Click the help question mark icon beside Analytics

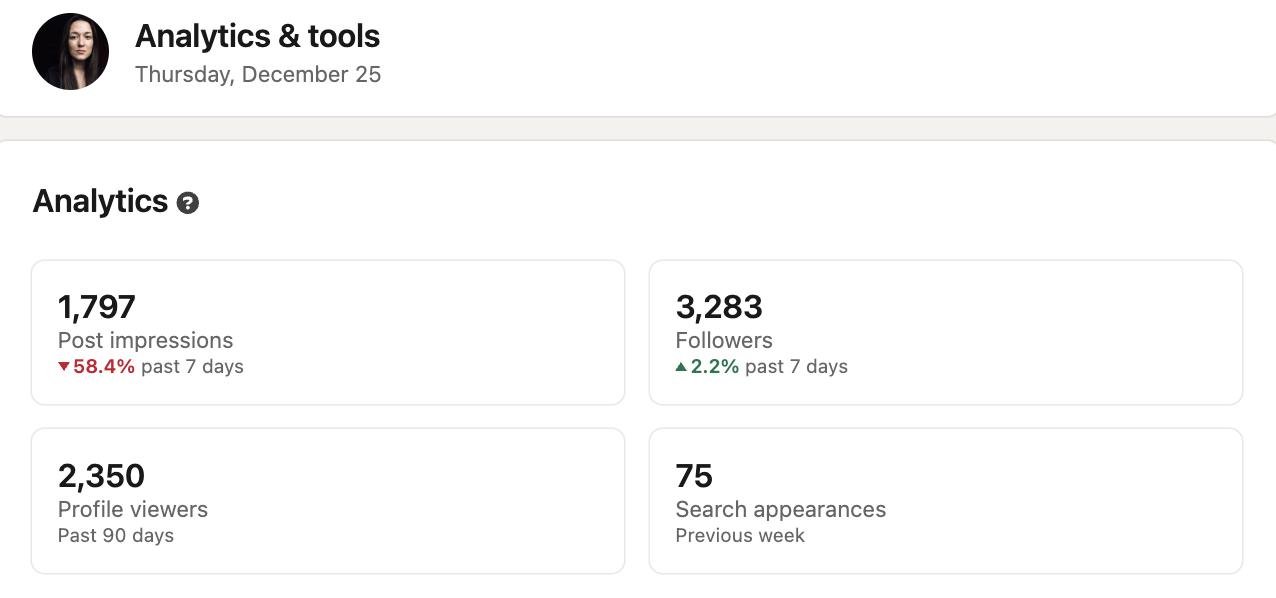(x=188, y=203)
